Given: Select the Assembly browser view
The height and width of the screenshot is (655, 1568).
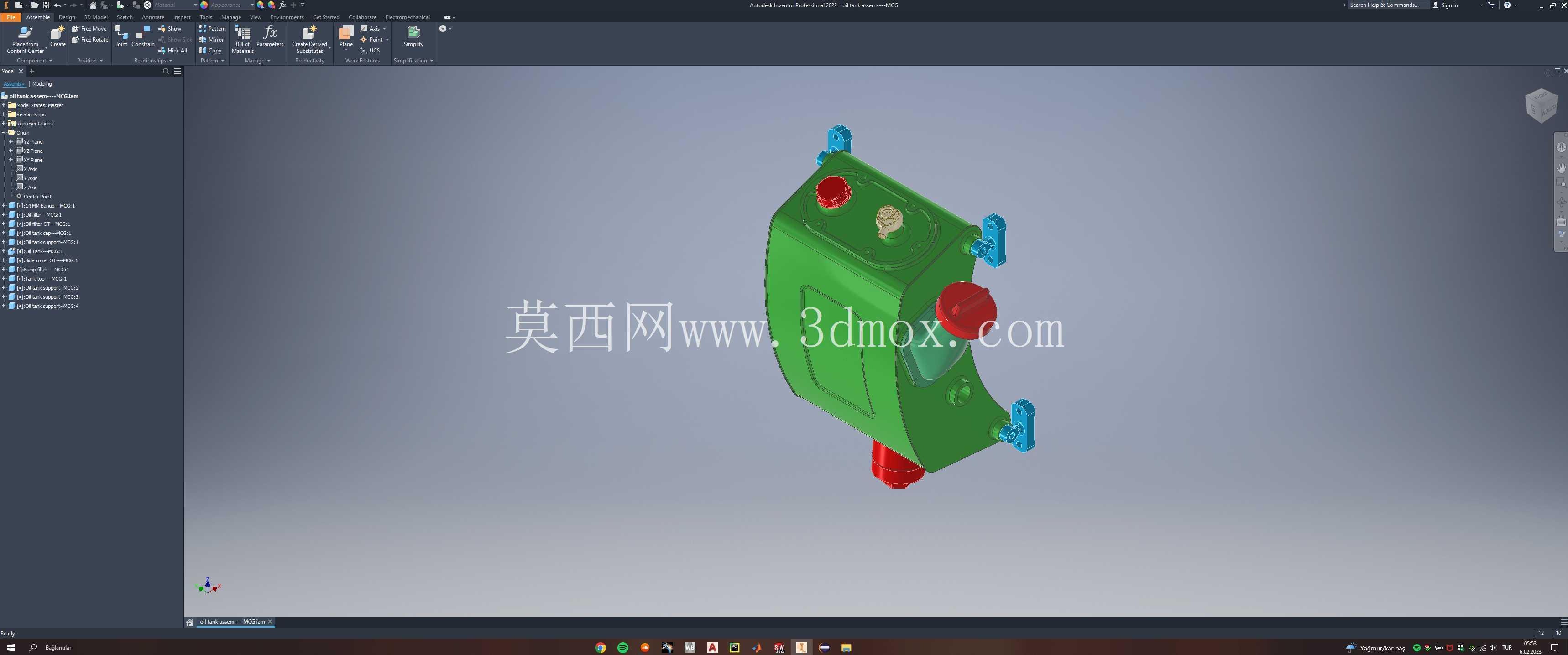Looking at the screenshot, I should coord(14,84).
